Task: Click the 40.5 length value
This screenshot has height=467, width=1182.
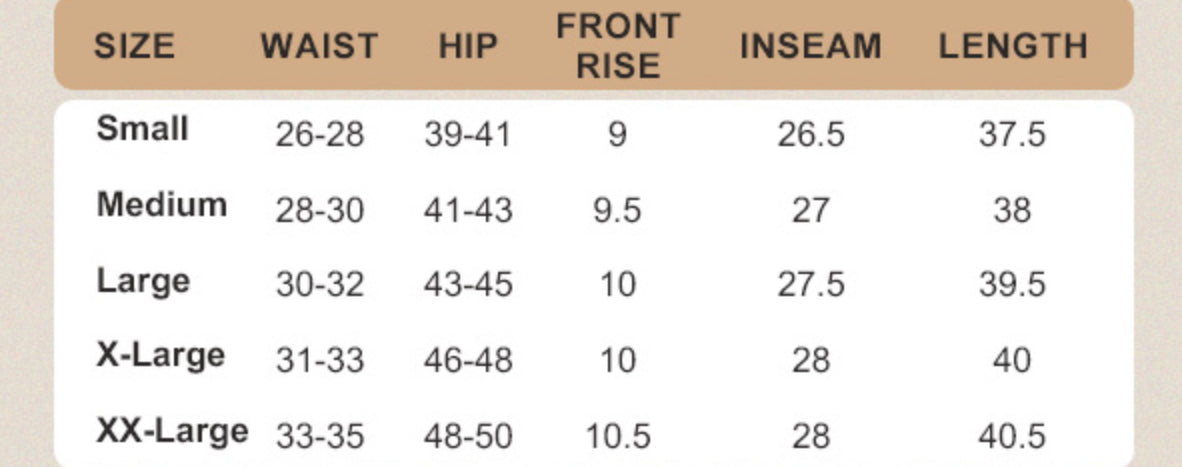Action: click(1012, 436)
